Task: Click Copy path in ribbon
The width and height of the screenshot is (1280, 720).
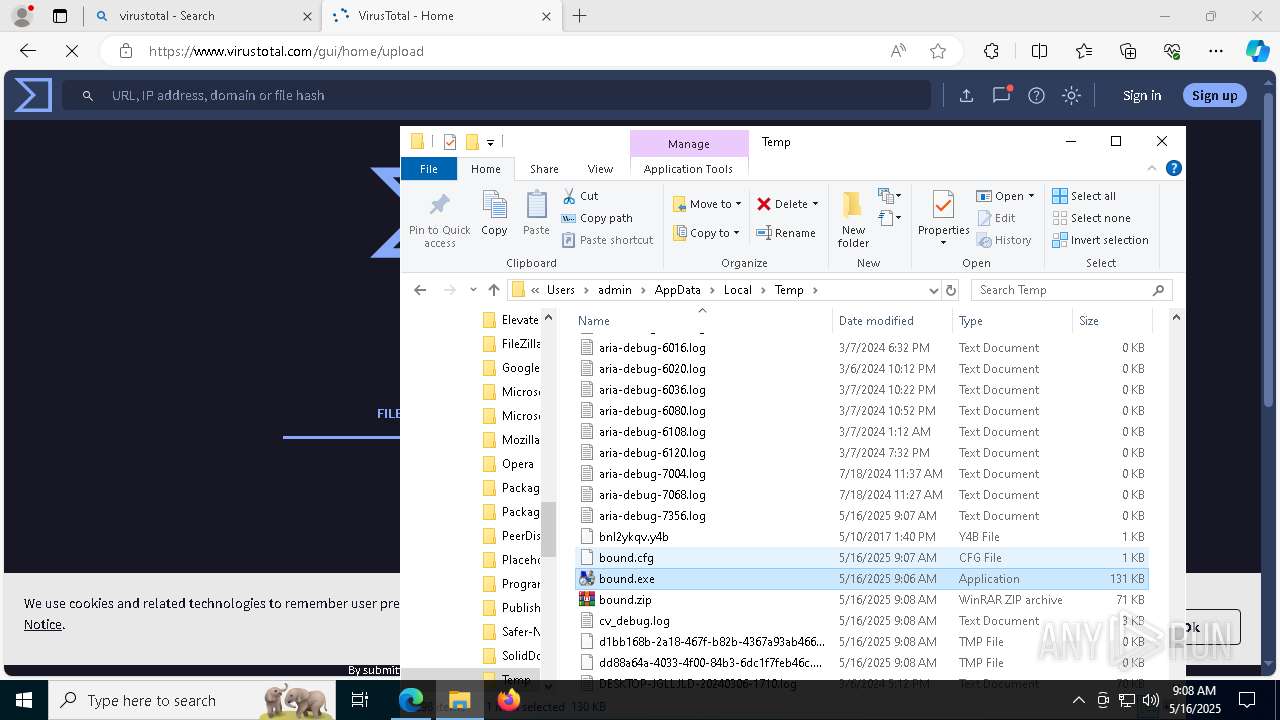Action: tap(597, 218)
